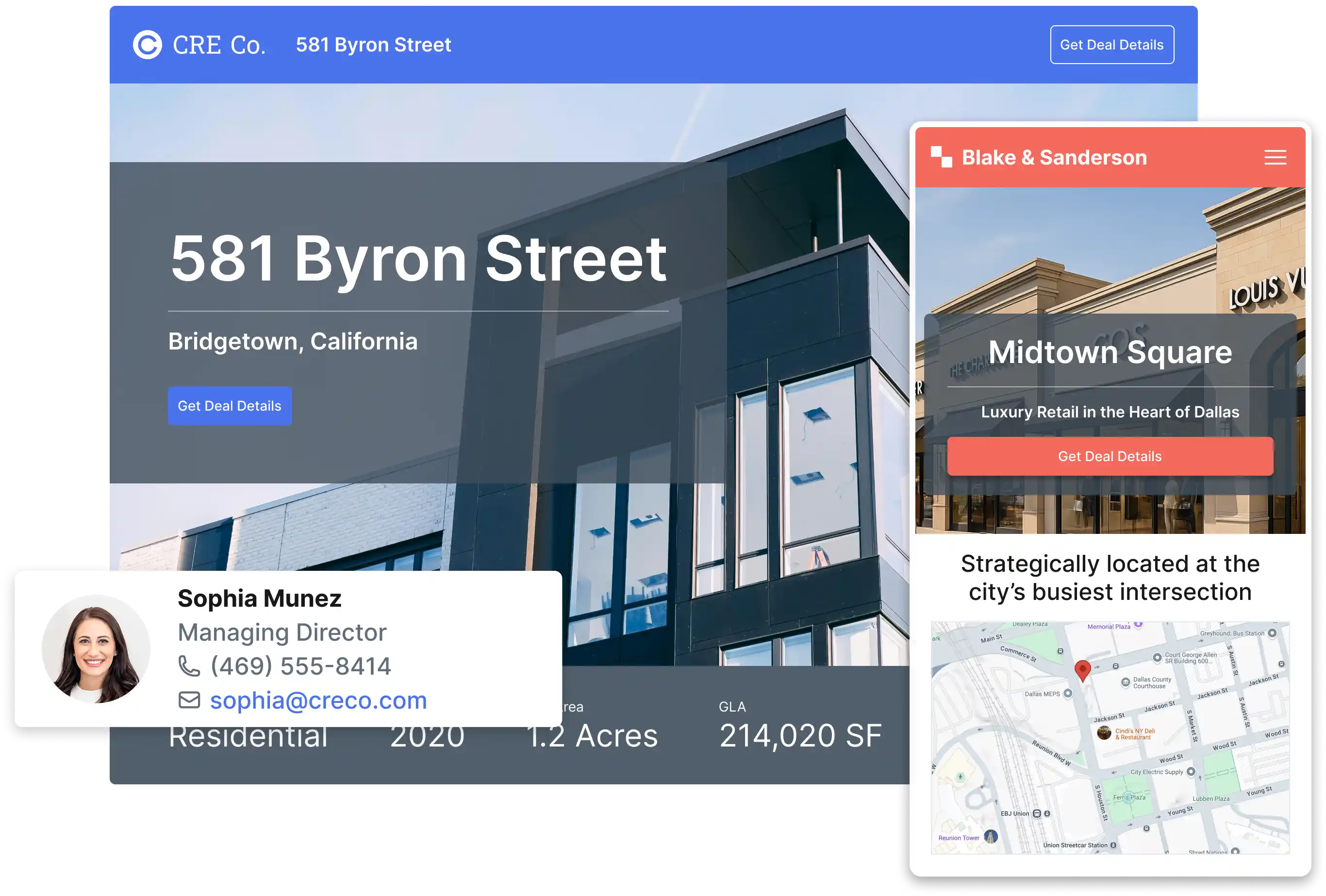Click the S Houston St label on map

pos(1101,803)
